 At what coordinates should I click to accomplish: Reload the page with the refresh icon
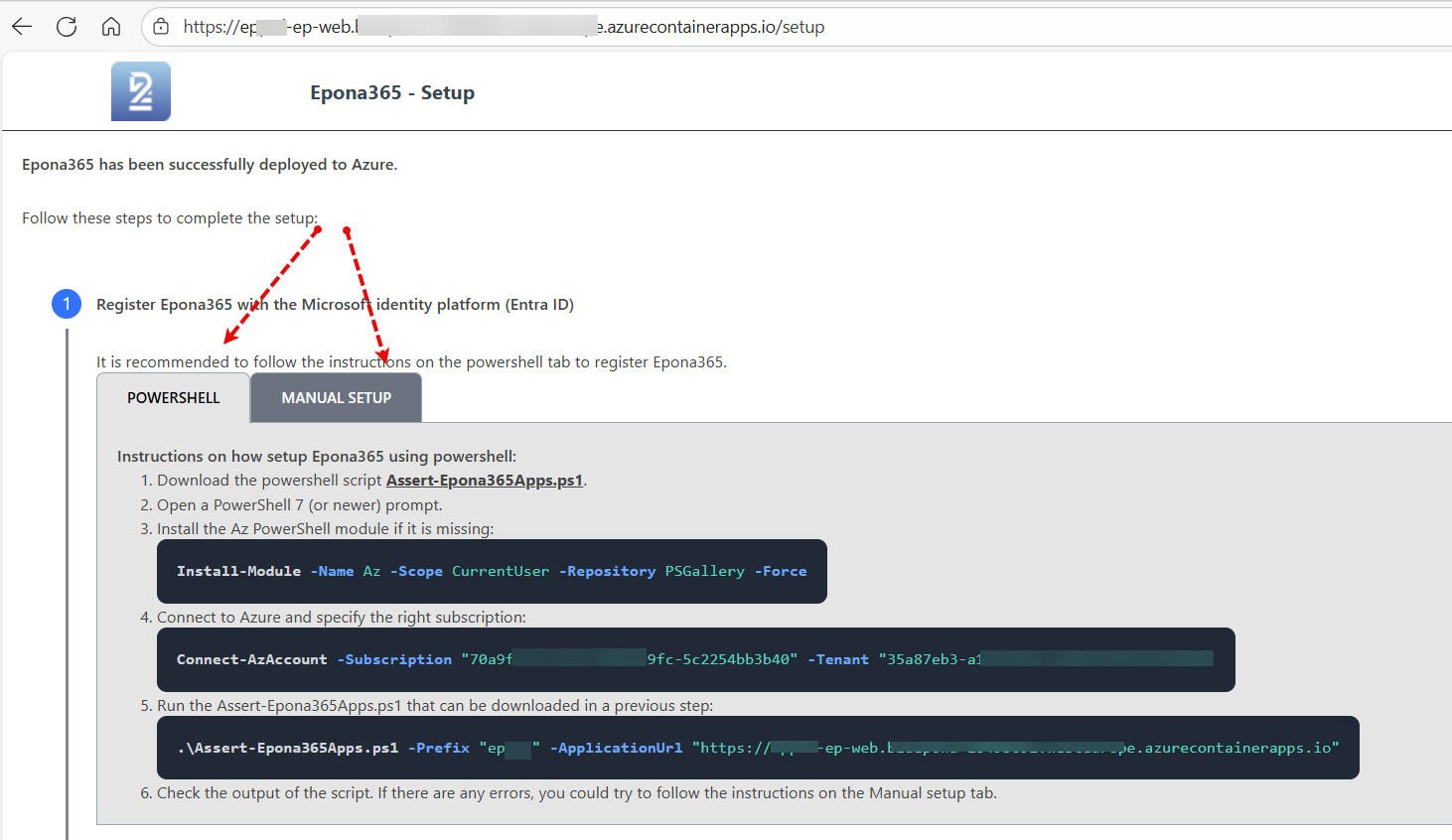pyautogui.click(x=67, y=27)
